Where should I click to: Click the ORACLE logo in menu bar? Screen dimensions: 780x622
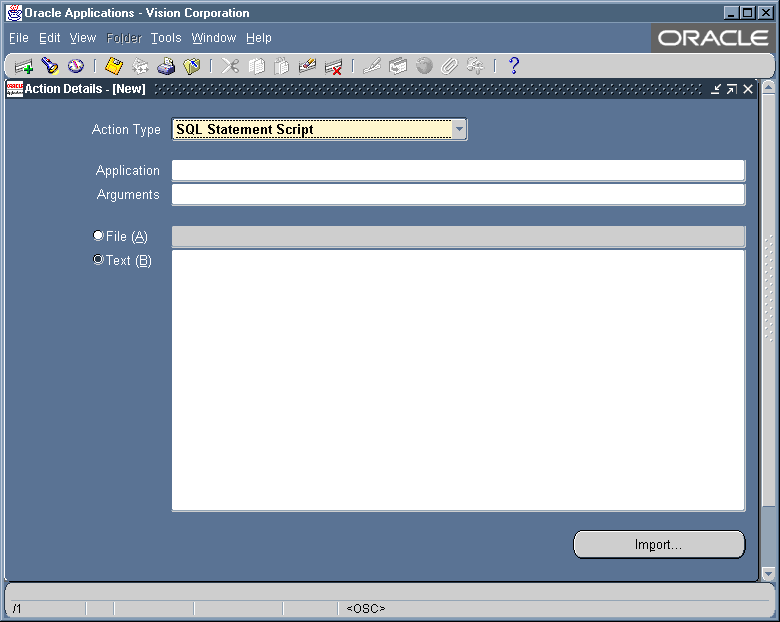[713, 38]
